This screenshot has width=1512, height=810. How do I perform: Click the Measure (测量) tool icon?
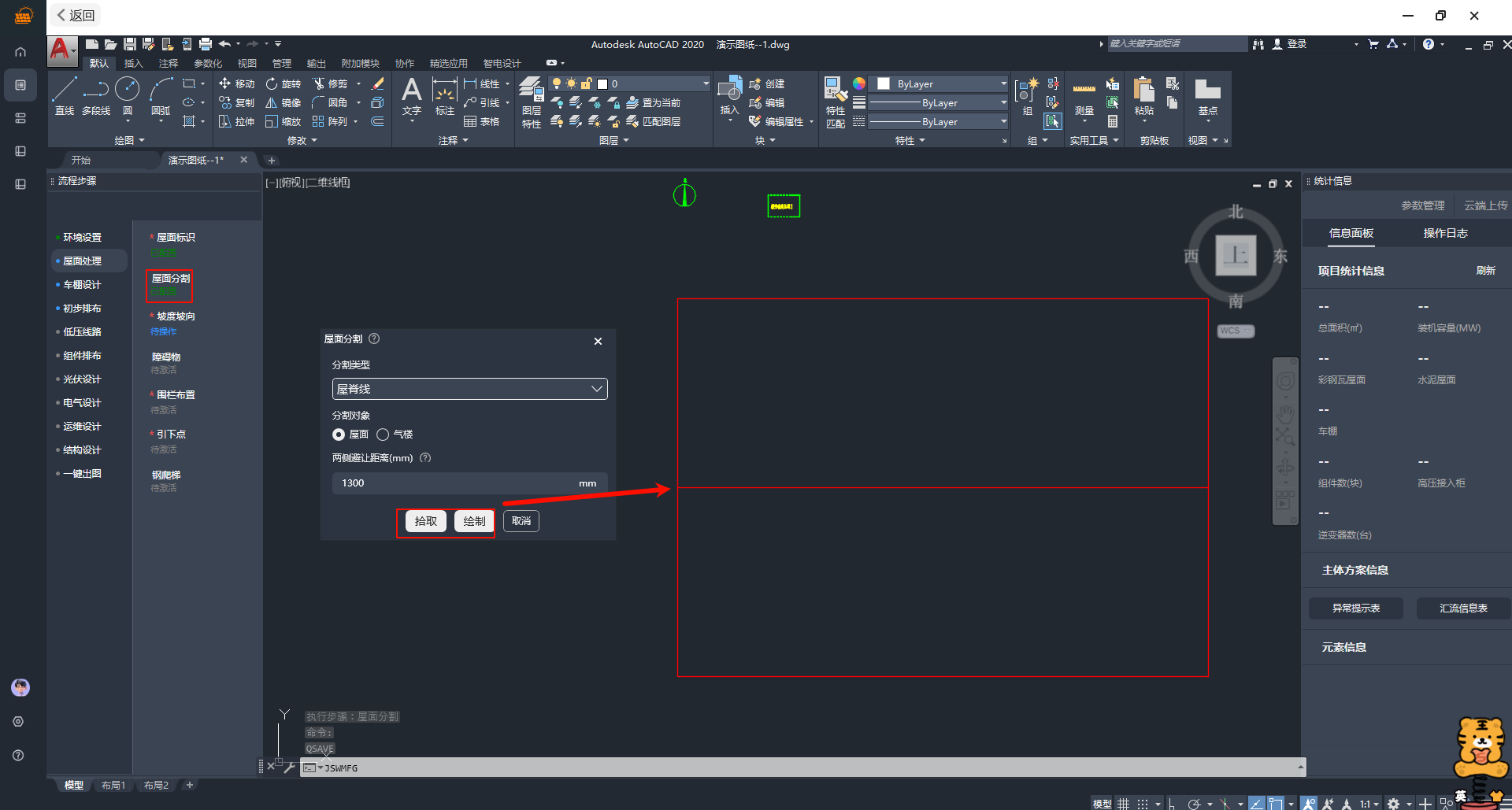tap(1084, 95)
